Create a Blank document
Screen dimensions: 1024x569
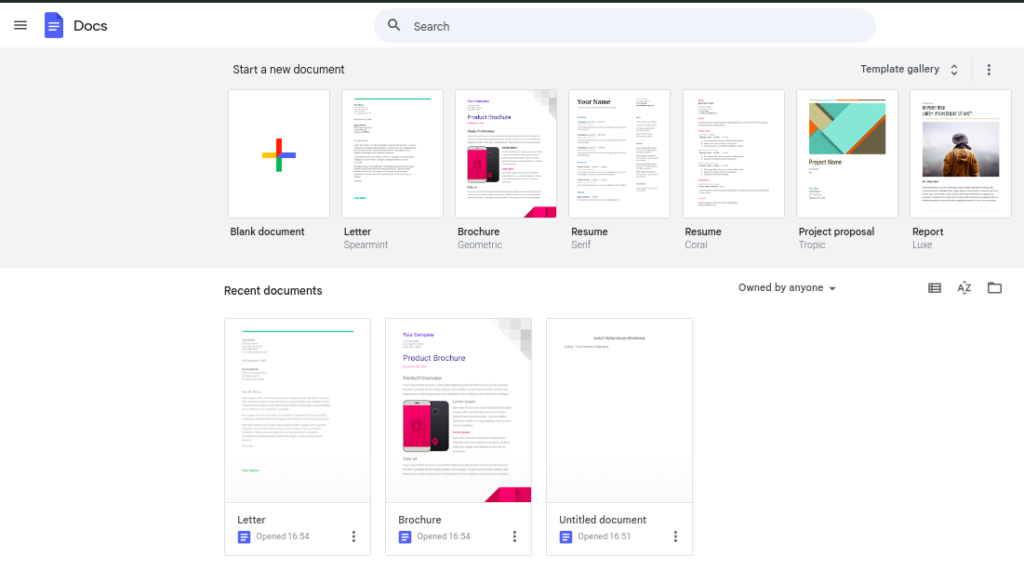[279, 154]
